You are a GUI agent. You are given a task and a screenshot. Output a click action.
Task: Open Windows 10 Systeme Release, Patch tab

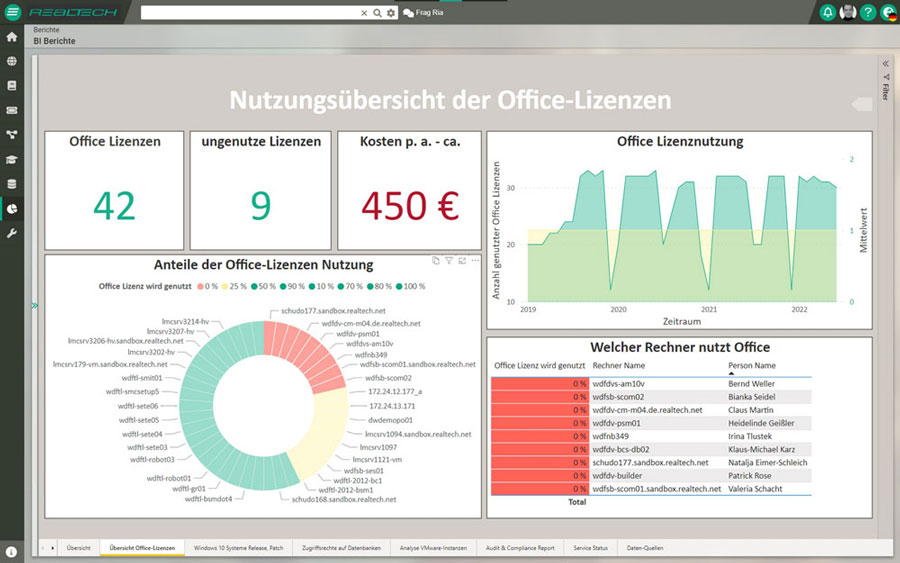click(238, 548)
